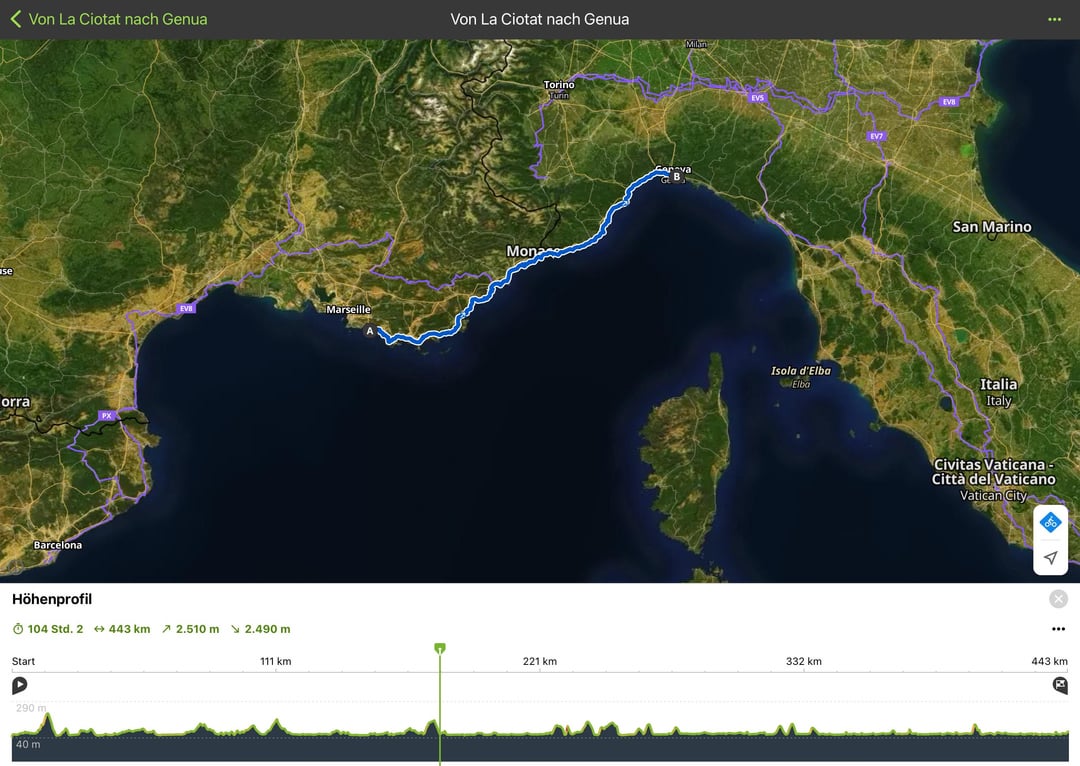
Task: Tap the Marseille city label on map
Action: (x=349, y=309)
